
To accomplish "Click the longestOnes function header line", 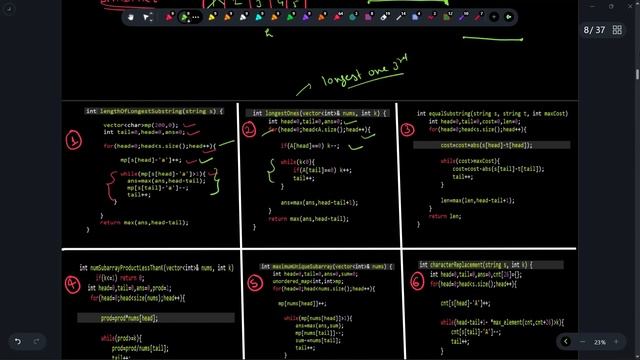I will pyautogui.click(x=318, y=113).
